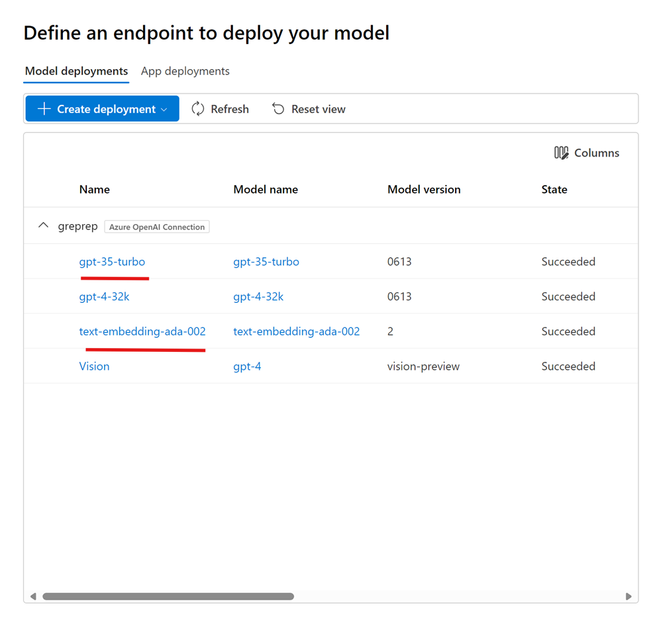Sort by the Model name column header

(266, 190)
